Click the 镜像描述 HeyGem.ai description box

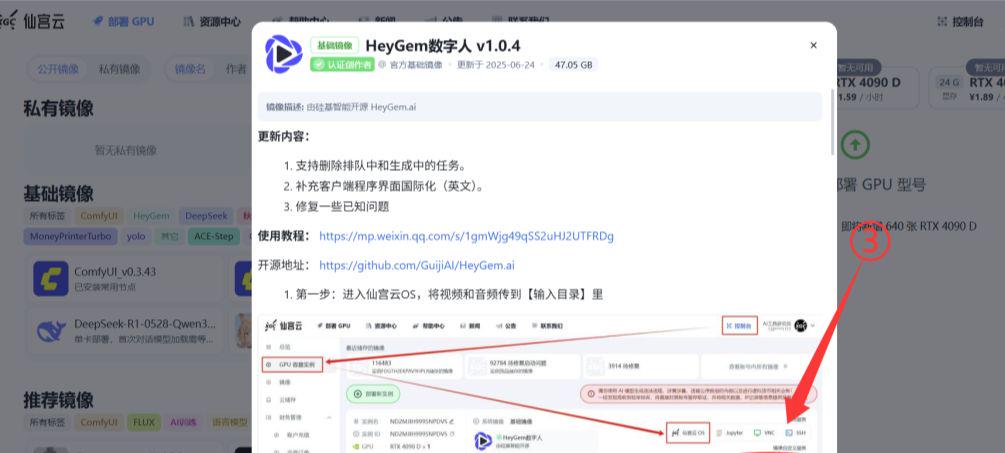coord(540,106)
